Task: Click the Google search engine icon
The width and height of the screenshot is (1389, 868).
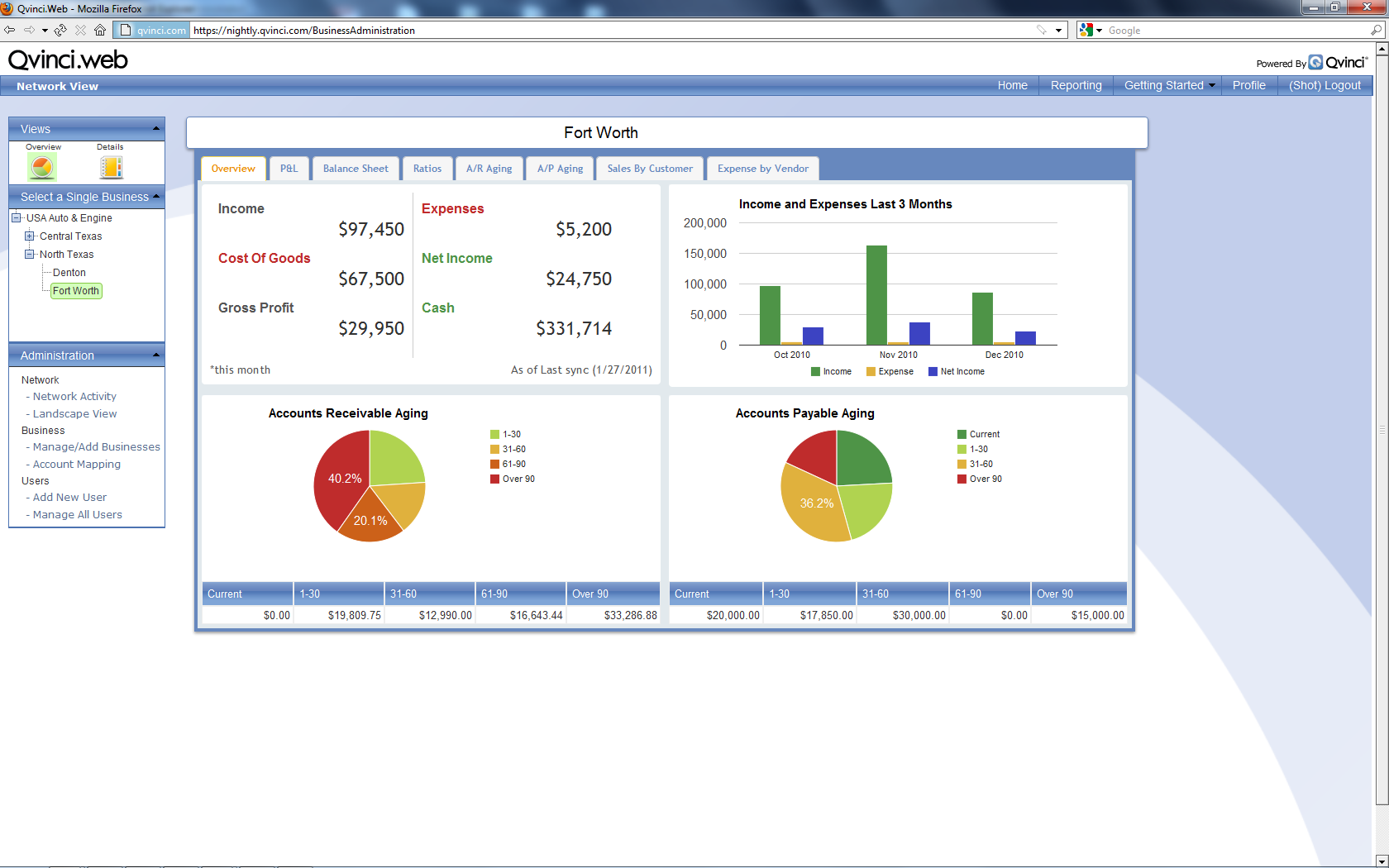Action: tap(1086, 30)
